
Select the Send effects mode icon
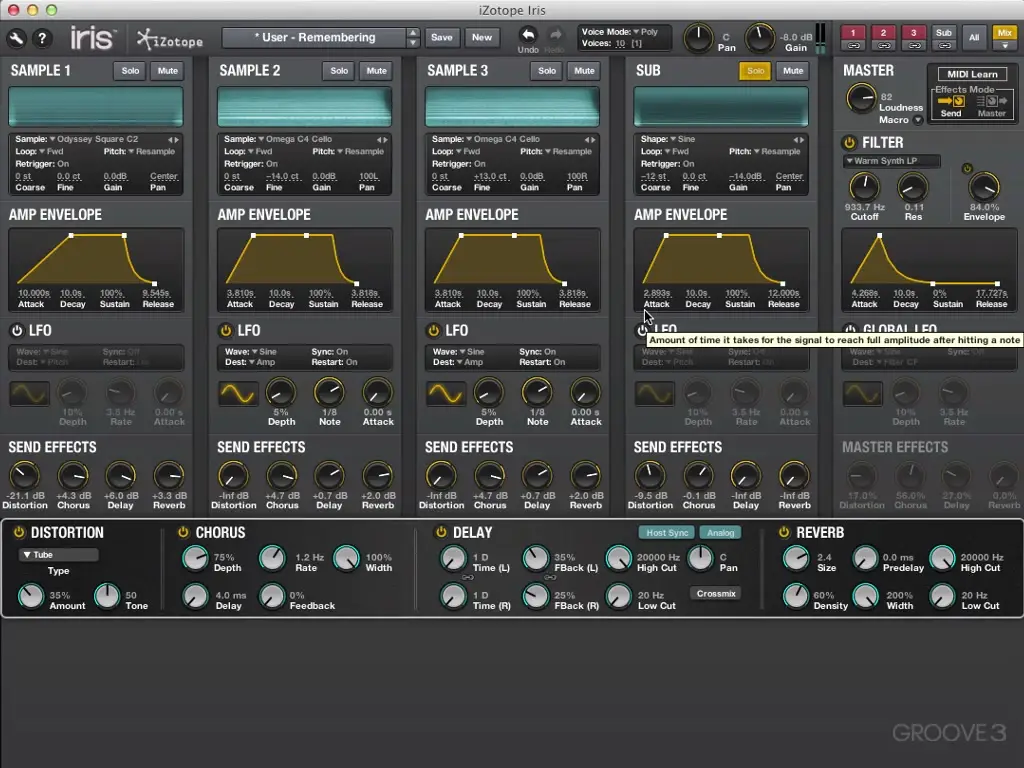tap(951, 101)
